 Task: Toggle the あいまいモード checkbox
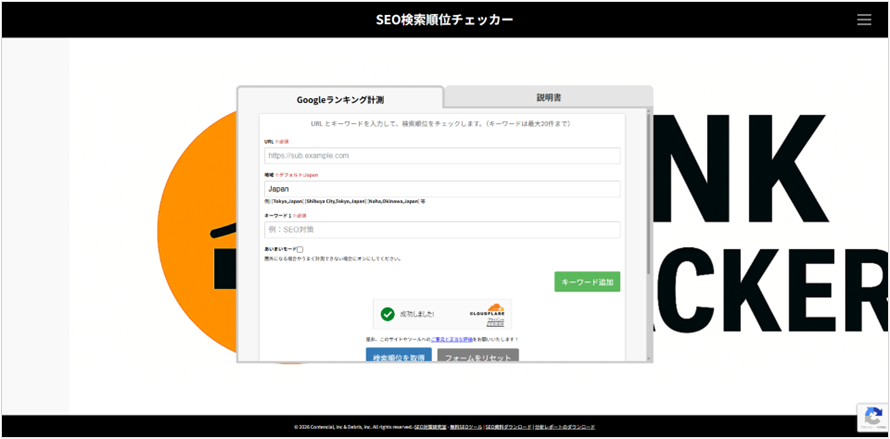click(300, 249)
